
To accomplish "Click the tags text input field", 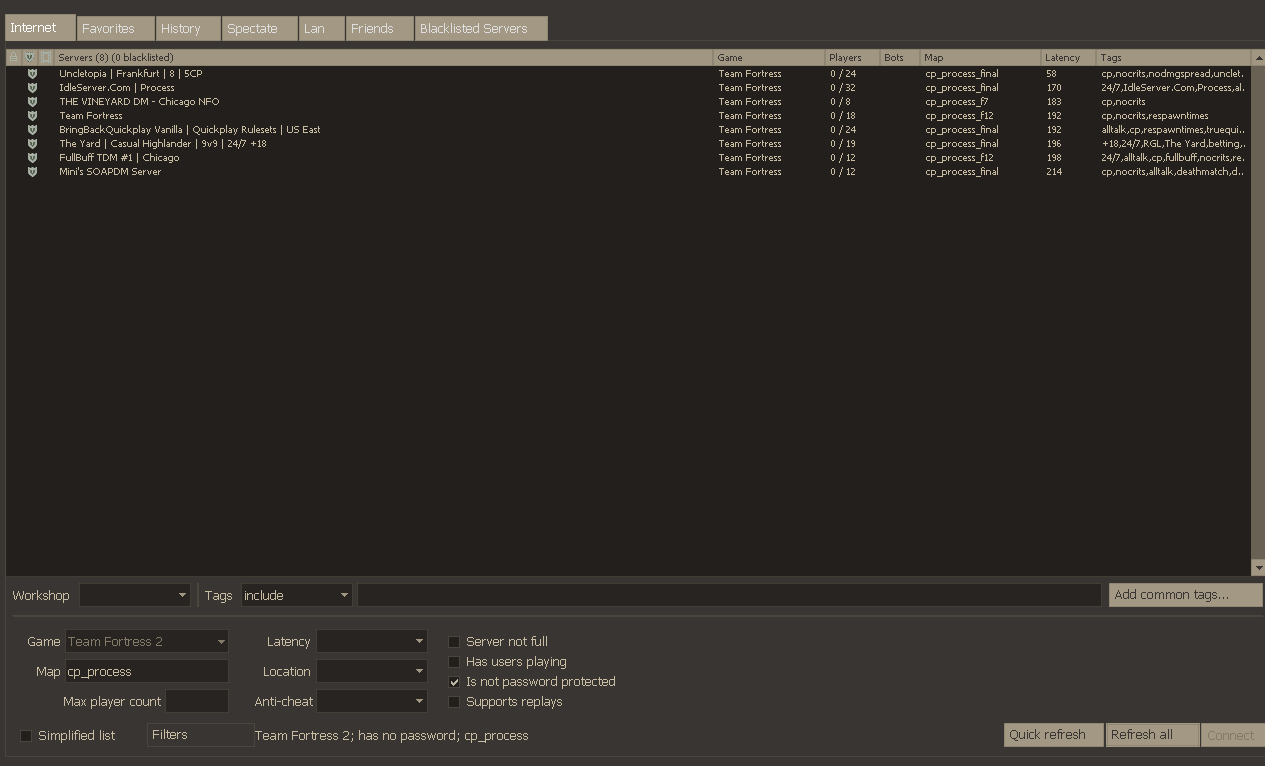I will point(729,595).
